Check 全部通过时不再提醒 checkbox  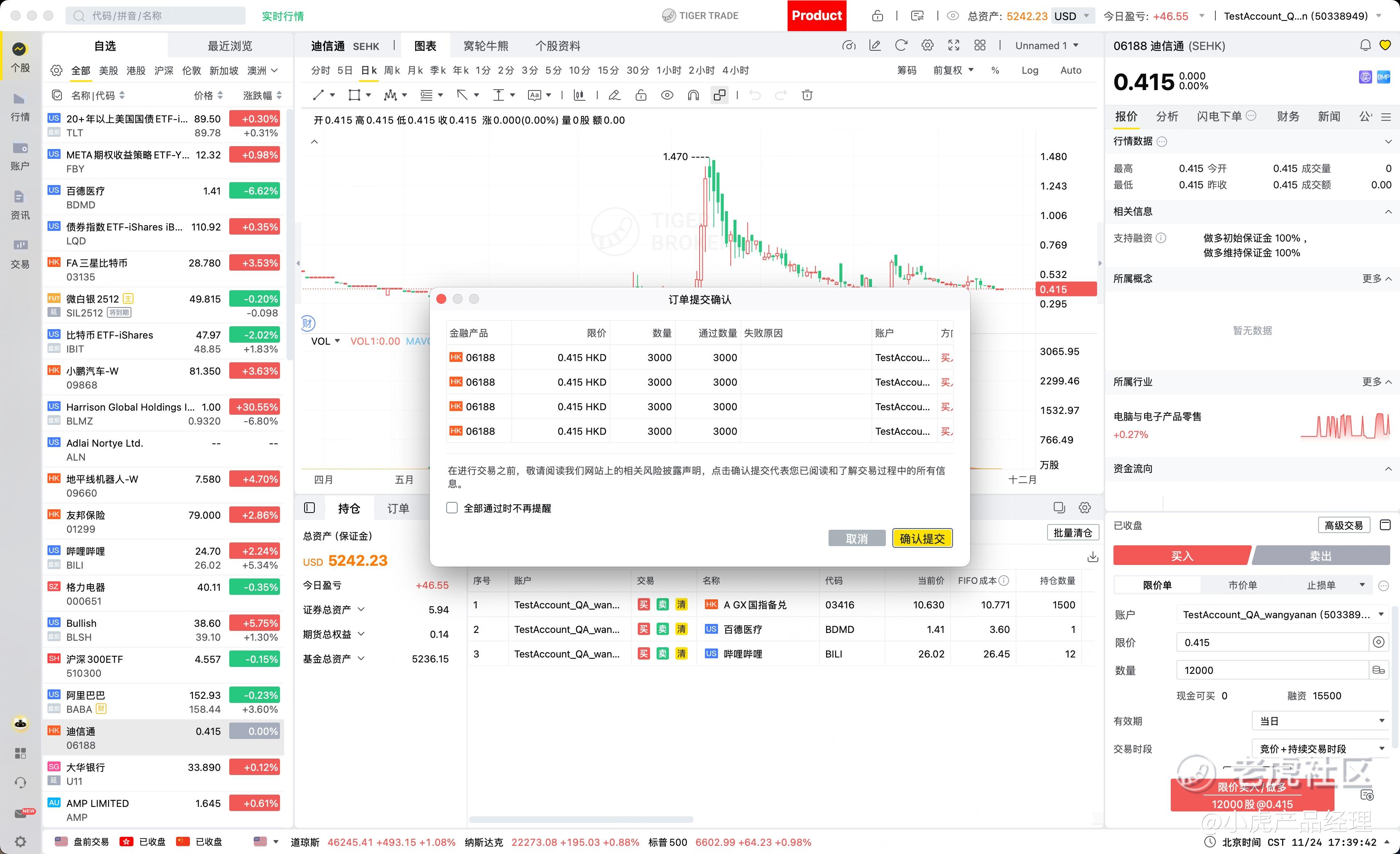tap(452, 508)
